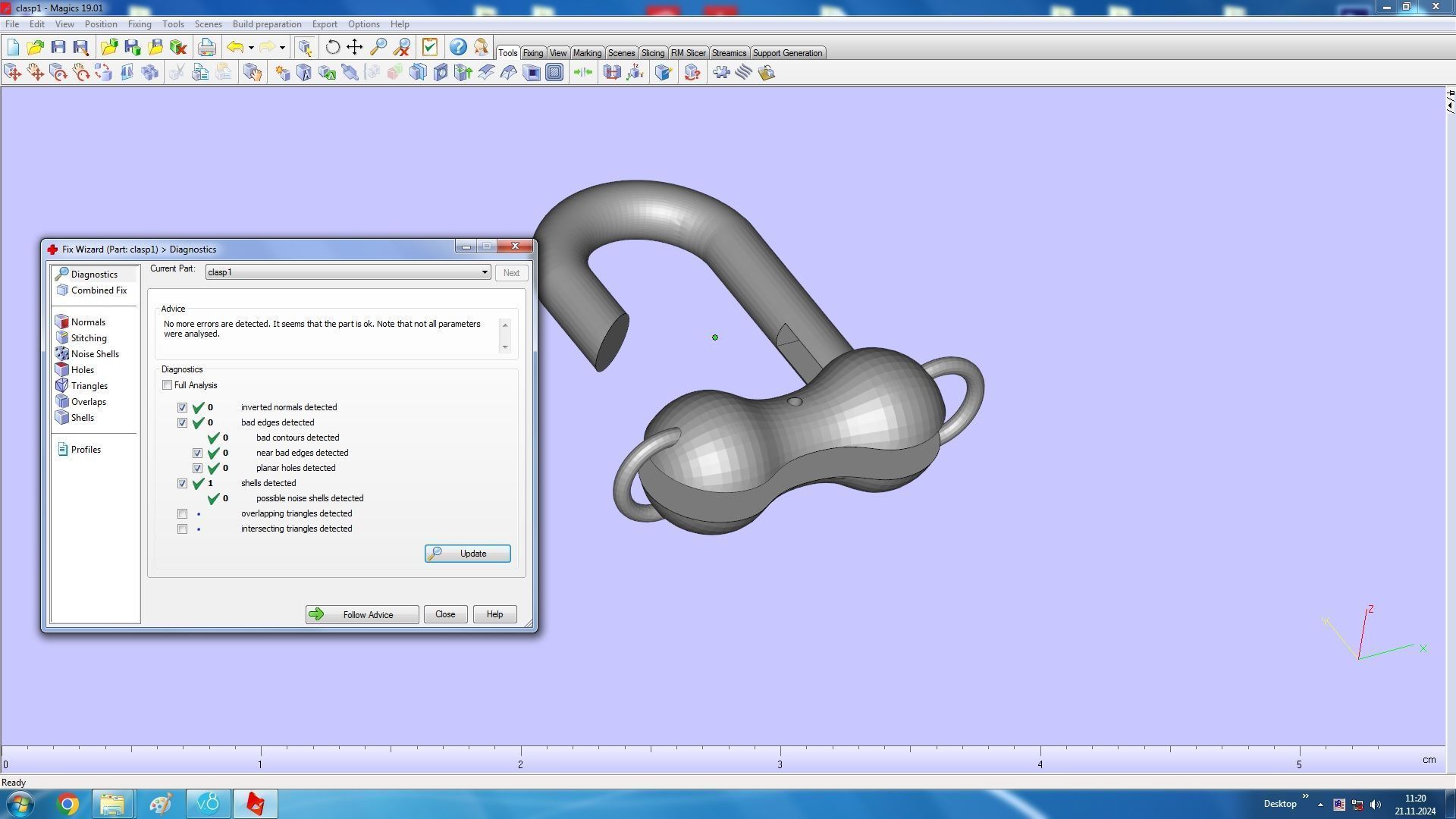
Task: Open the Current Part dropdown
Action: pyautogui.click(x=484, y=272)
